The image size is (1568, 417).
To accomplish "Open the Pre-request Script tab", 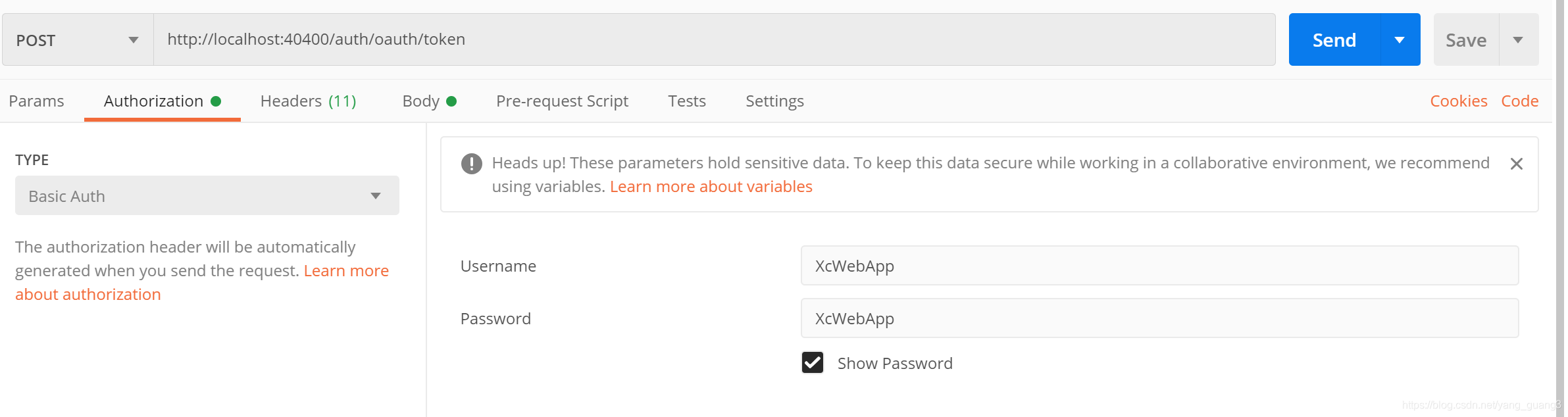I will point(562,101).
